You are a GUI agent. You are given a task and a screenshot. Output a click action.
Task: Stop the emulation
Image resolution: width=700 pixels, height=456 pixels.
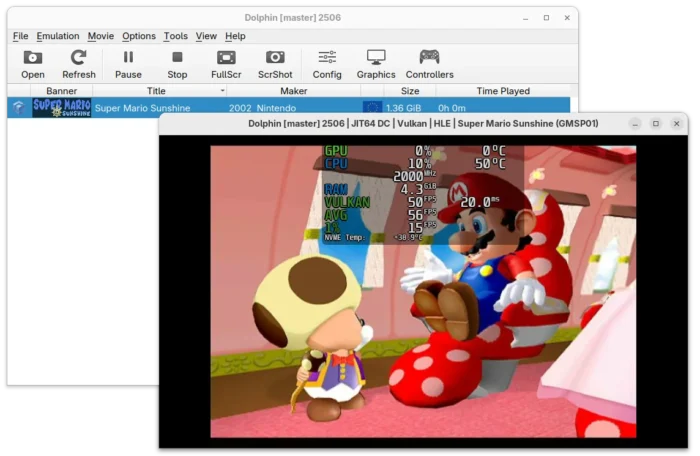tap(177, 64)
